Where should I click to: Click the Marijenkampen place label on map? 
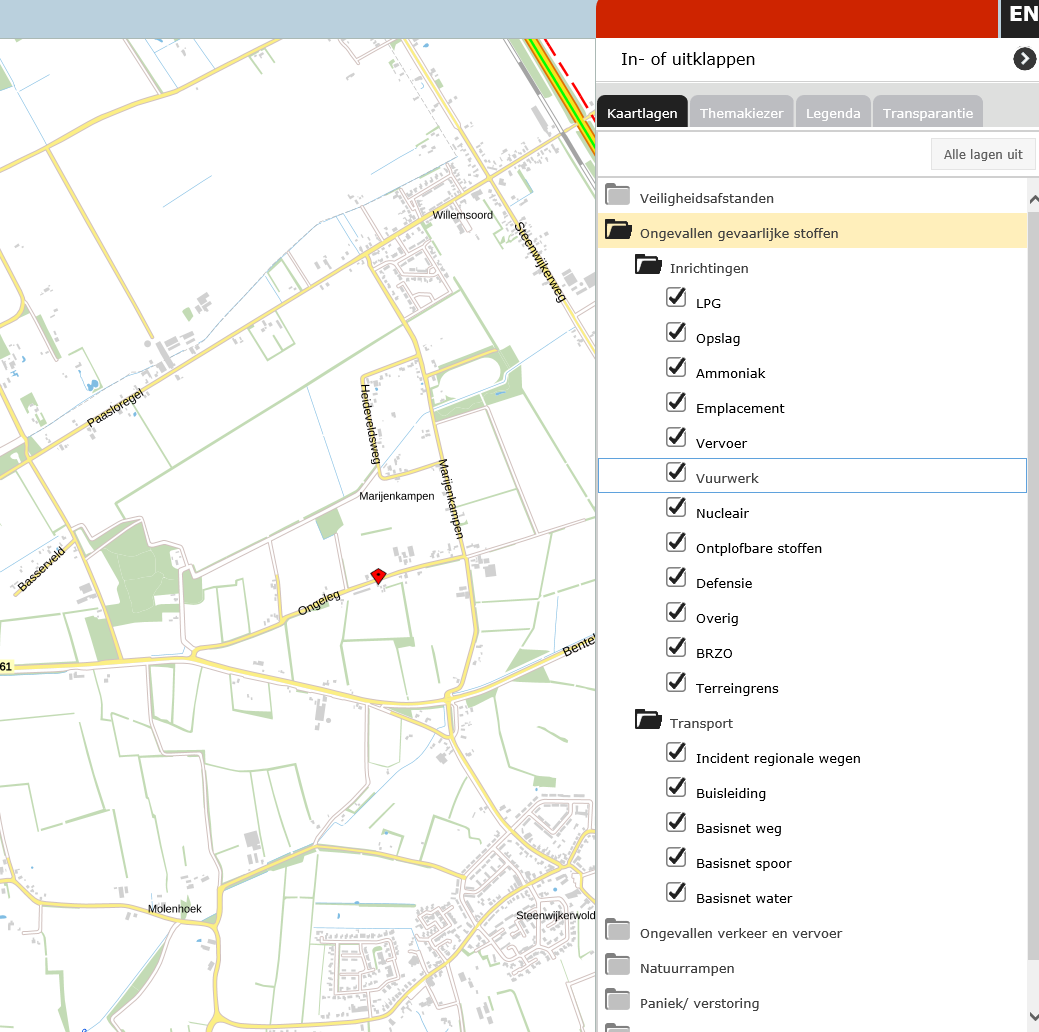pyautogui.click(x=396, y=496)
